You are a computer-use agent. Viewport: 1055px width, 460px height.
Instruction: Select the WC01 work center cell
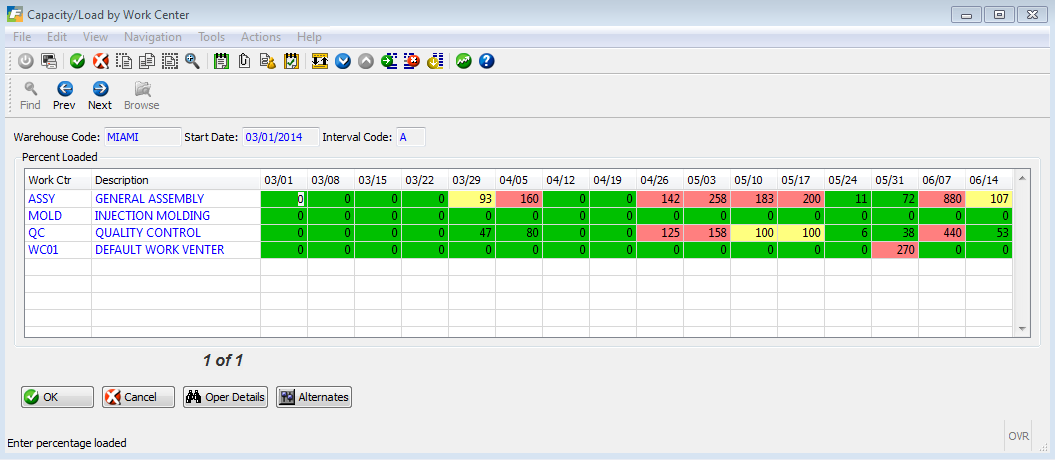coord(59,250)
